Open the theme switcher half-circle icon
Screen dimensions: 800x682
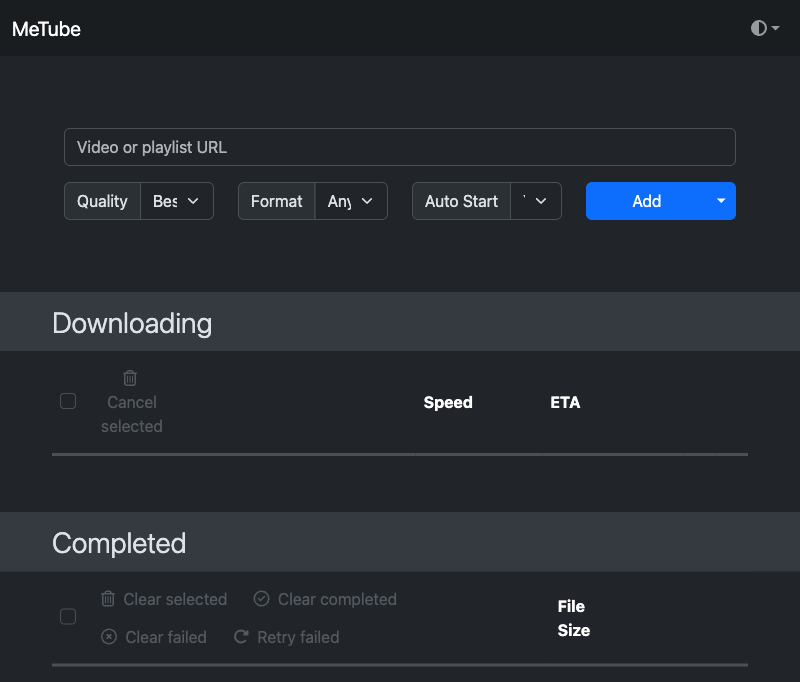(x=759, y=28)
